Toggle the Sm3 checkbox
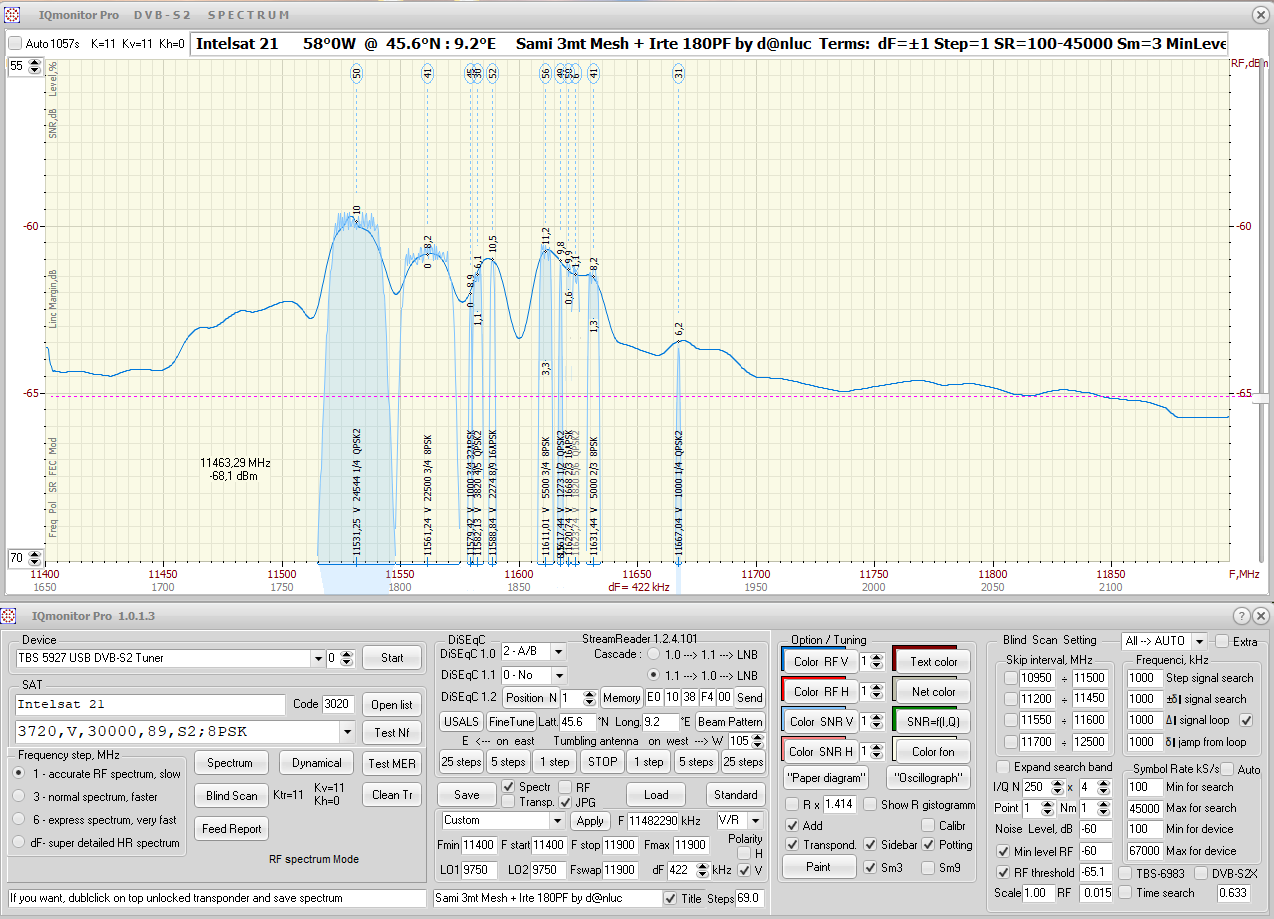 [870, 867]
